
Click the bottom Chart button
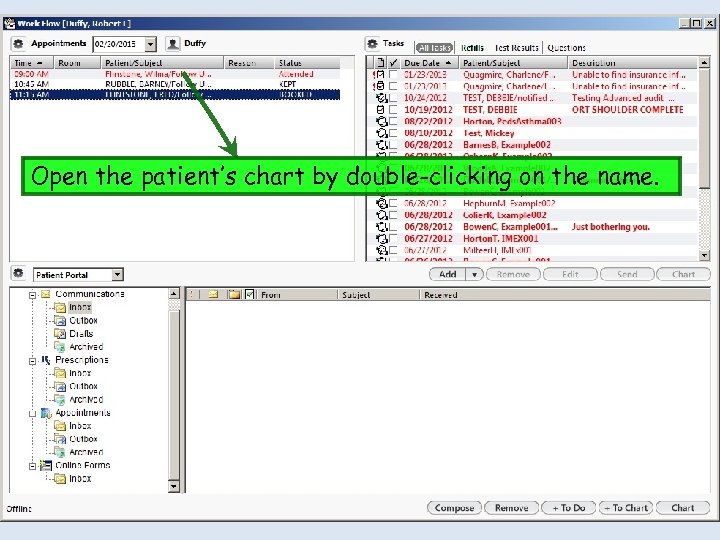[x=683, y=508]
